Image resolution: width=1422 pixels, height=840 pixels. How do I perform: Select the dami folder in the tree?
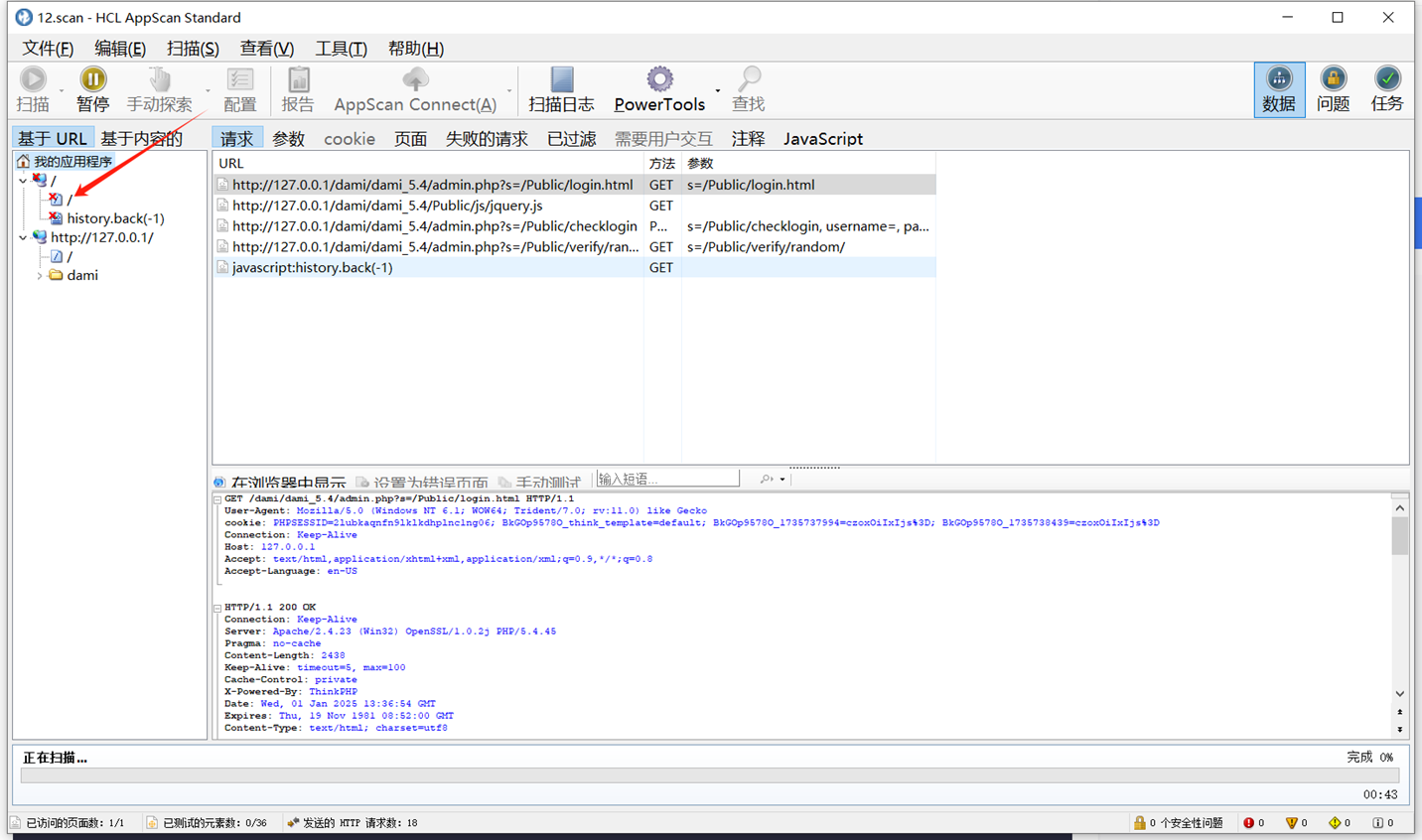(81, 275)
